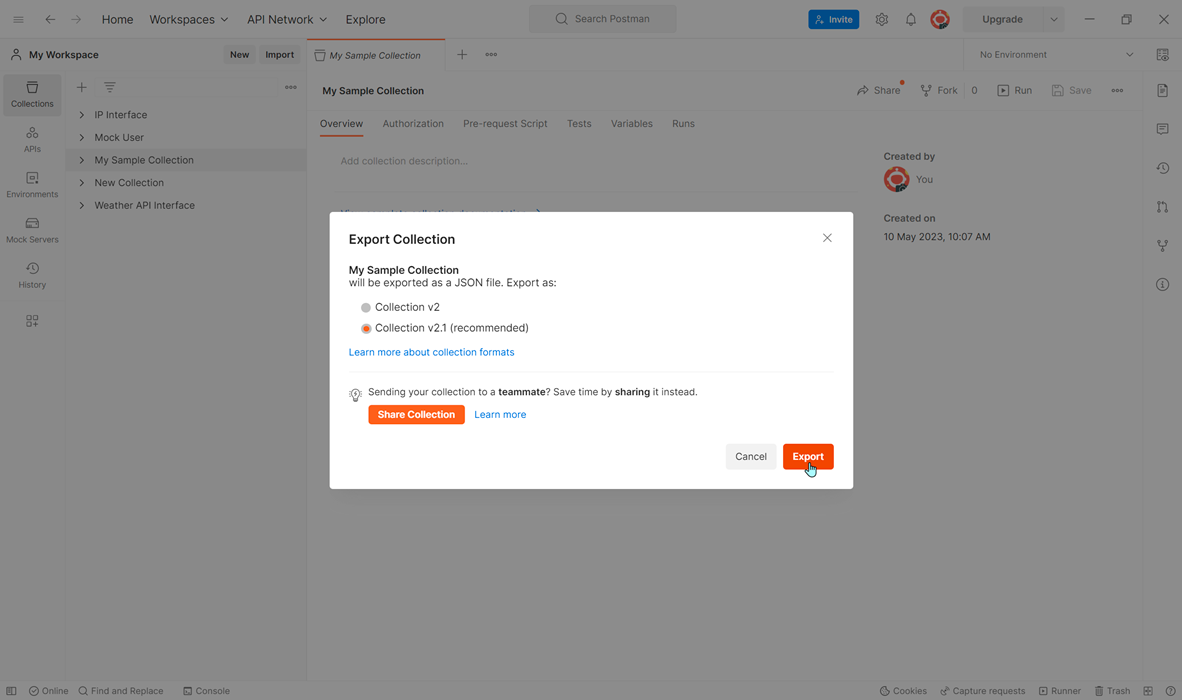The height and width of the screenshot is (700, 1182).
Task: Open collection info icon in right sidebar
Action: point(1162,284)
